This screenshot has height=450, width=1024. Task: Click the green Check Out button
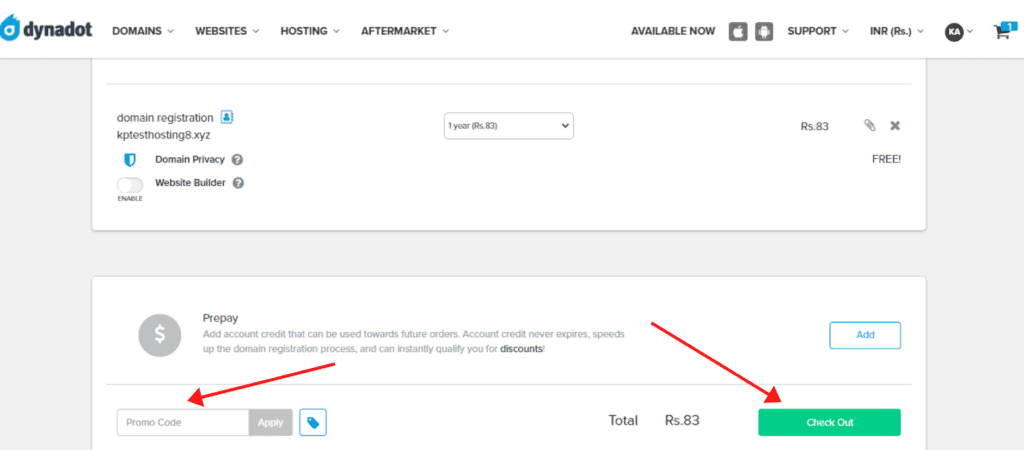(x=829, y=422)
